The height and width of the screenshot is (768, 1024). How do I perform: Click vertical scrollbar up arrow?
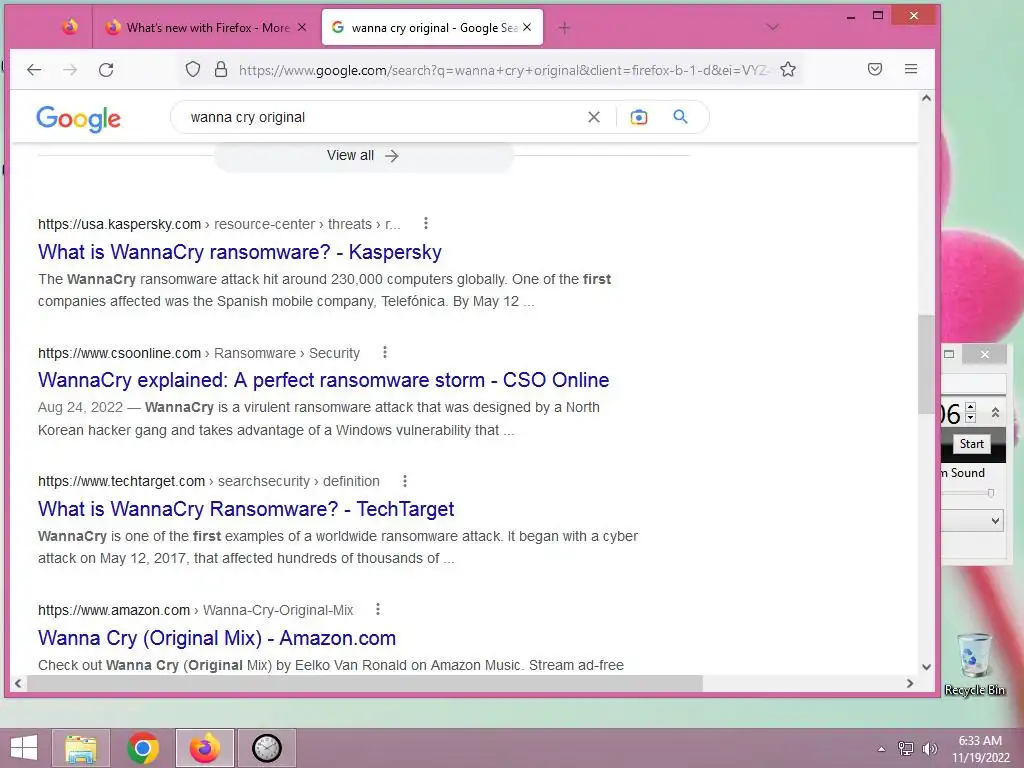coord(926,99)
